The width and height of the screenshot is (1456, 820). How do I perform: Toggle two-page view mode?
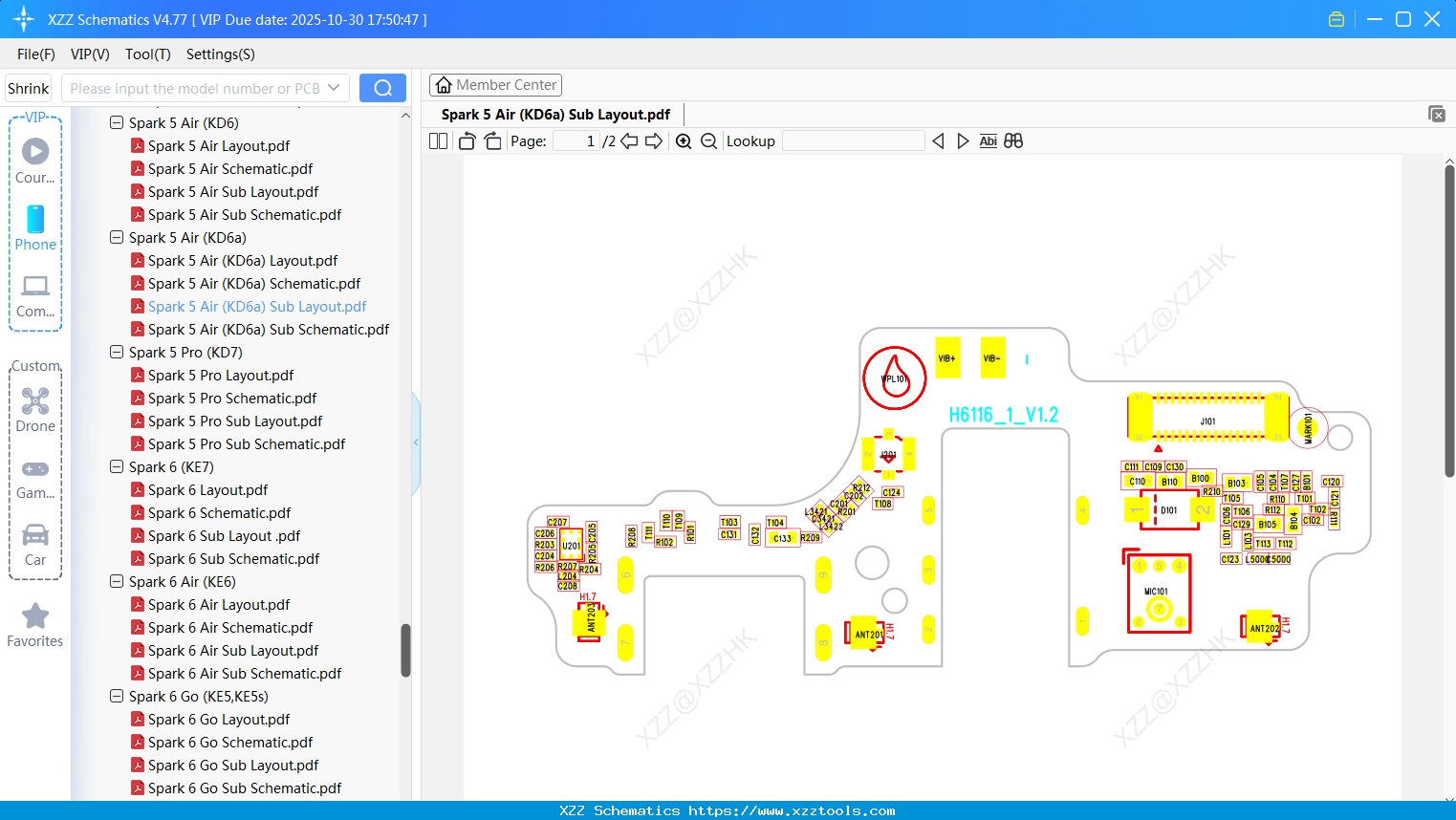click(x=437, y=140)
